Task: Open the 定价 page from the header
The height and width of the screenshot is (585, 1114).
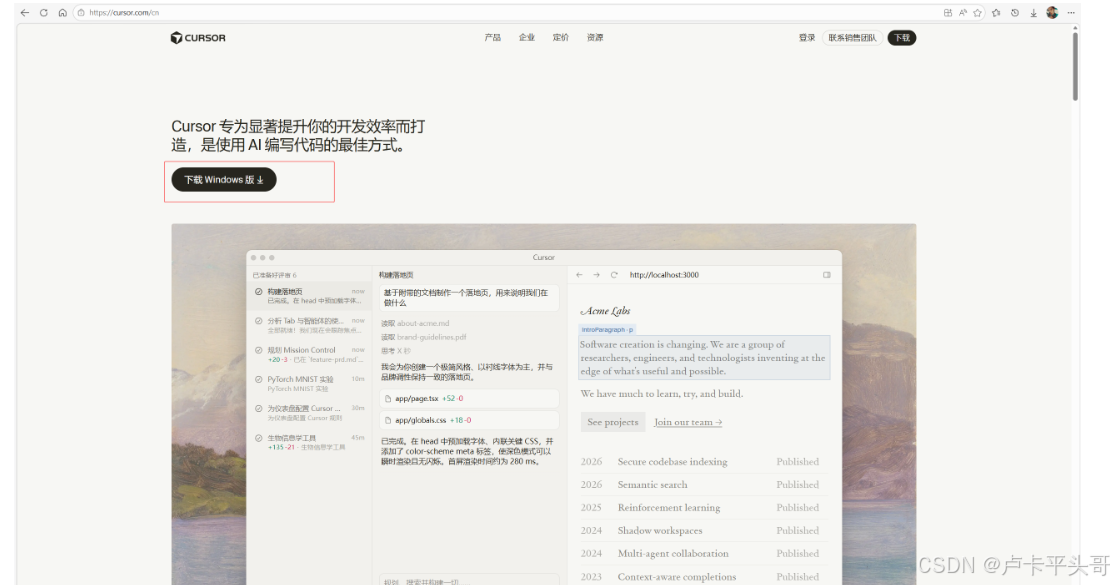Action: 561,38
